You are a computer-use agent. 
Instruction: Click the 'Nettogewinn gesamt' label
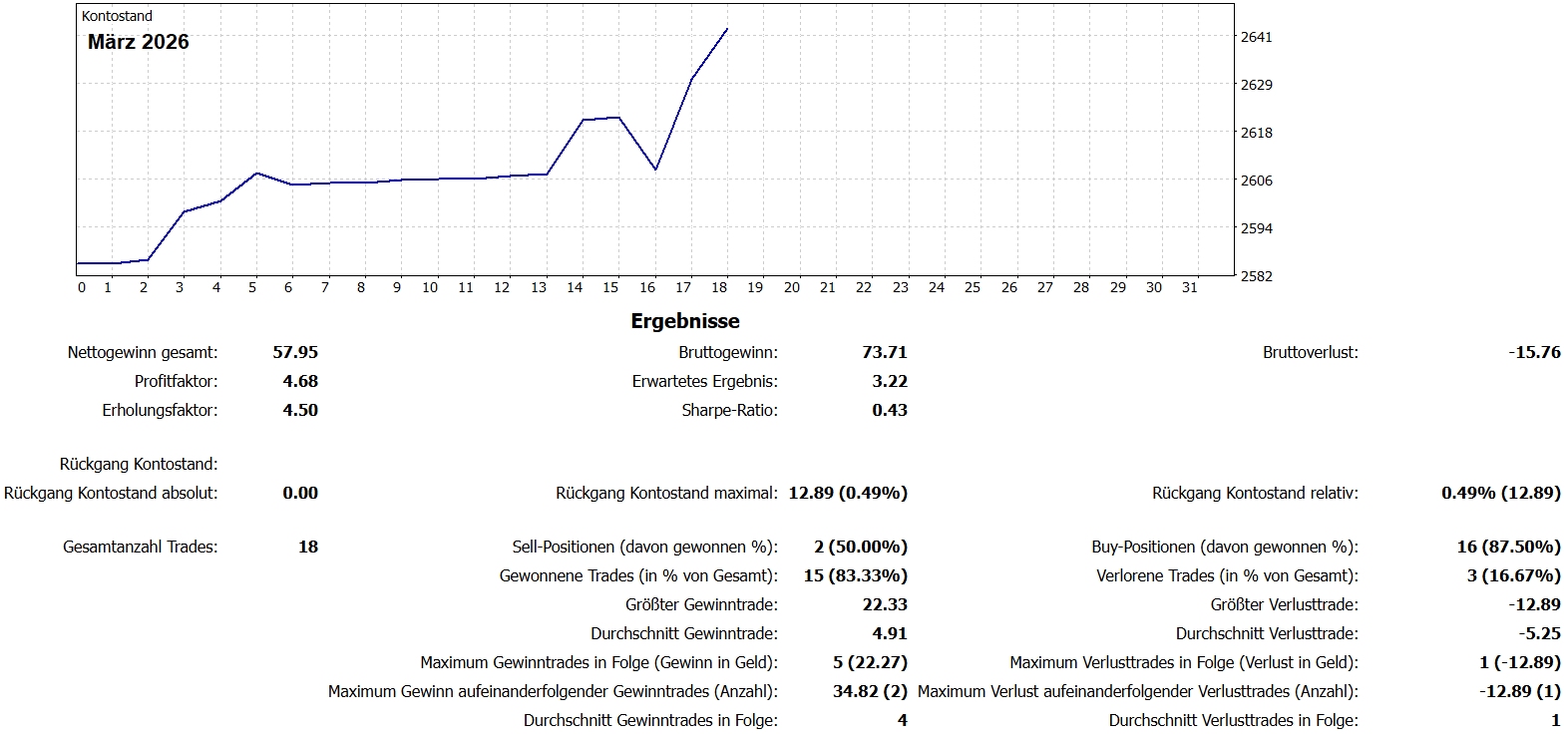(x=143, y=352)
